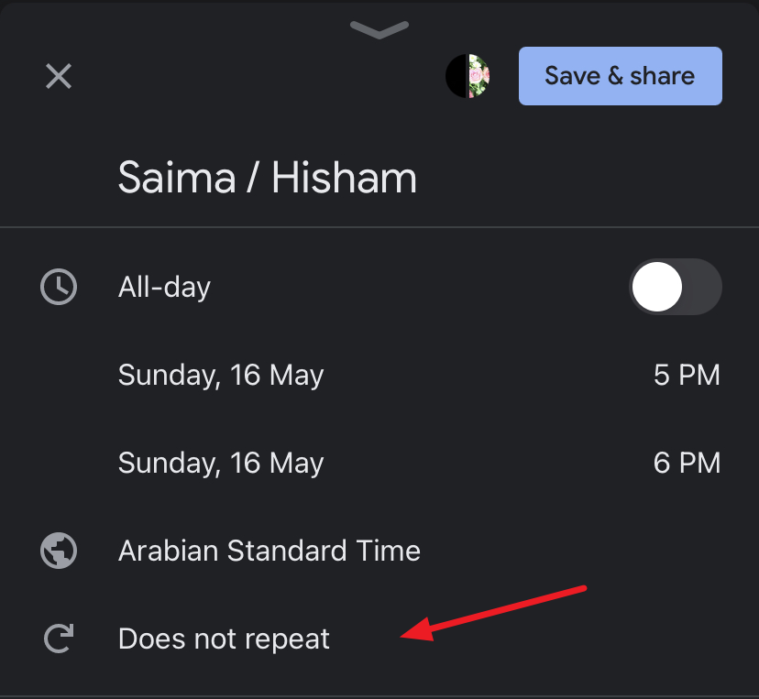
Task: Change the start date Sunday, 16 May
Action: (221, 375)
